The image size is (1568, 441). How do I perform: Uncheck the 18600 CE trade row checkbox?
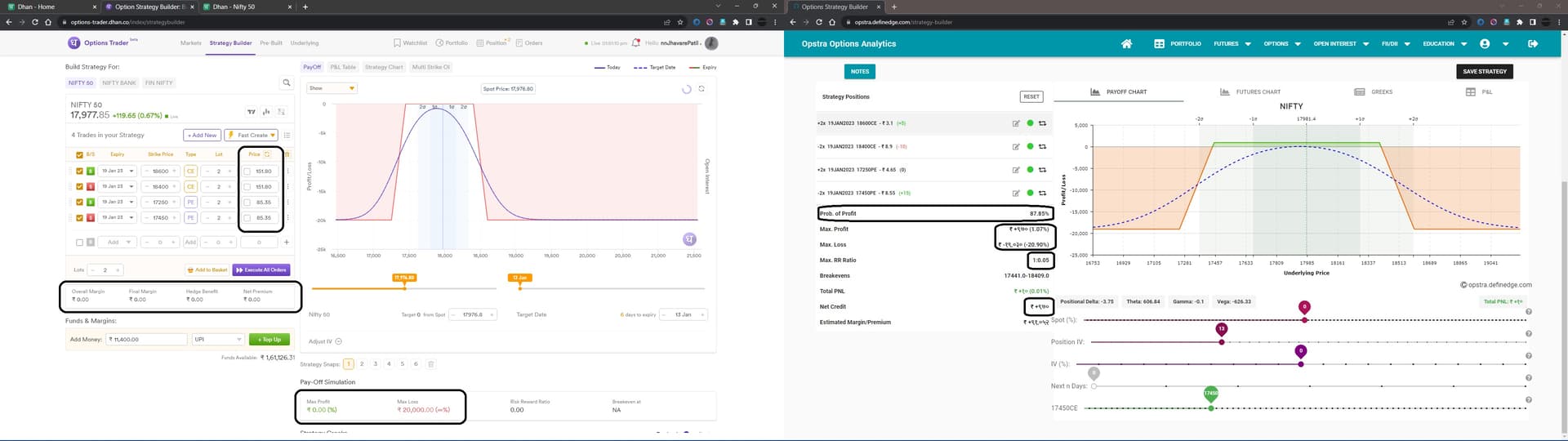pyautogui.click(x=79, y=171)
